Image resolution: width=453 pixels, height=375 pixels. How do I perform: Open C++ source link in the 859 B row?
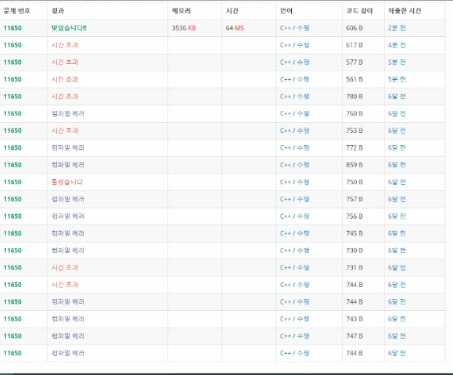click(286, 165)
